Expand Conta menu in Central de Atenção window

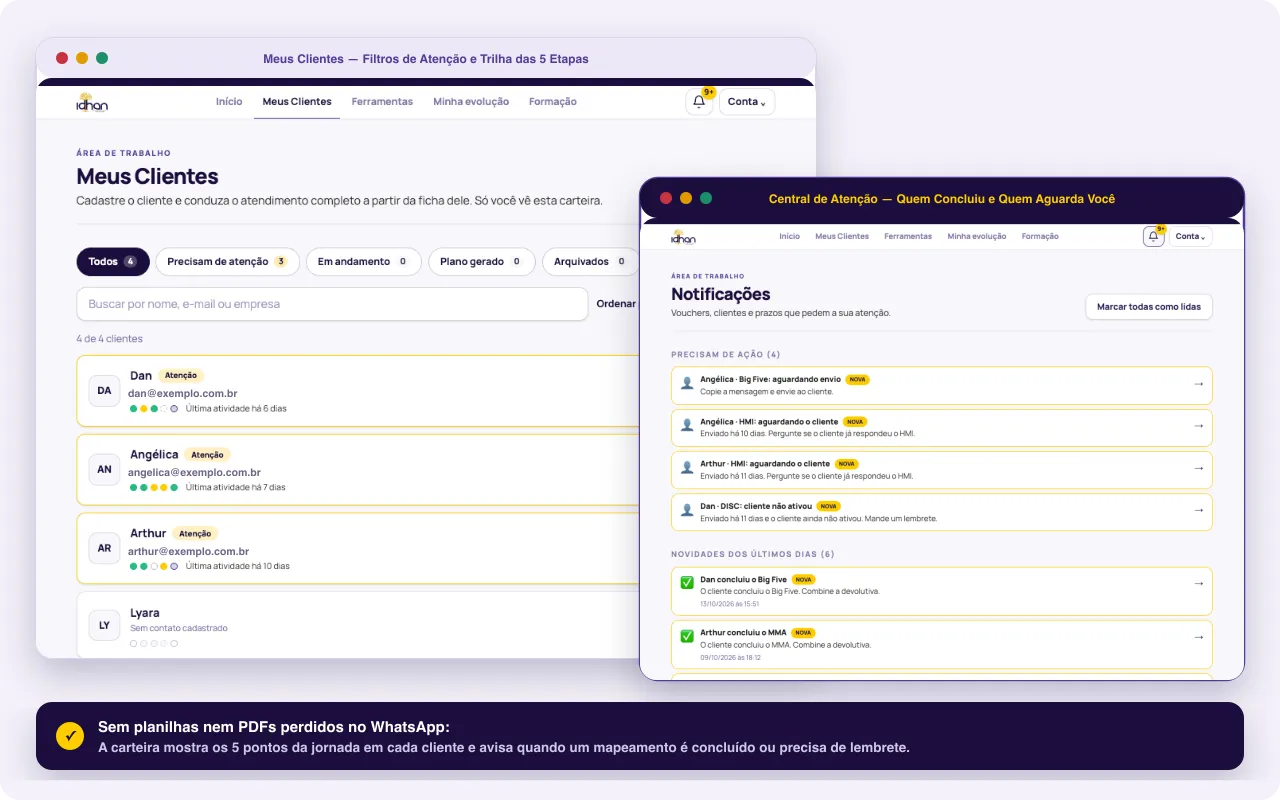pos(1190,237)
